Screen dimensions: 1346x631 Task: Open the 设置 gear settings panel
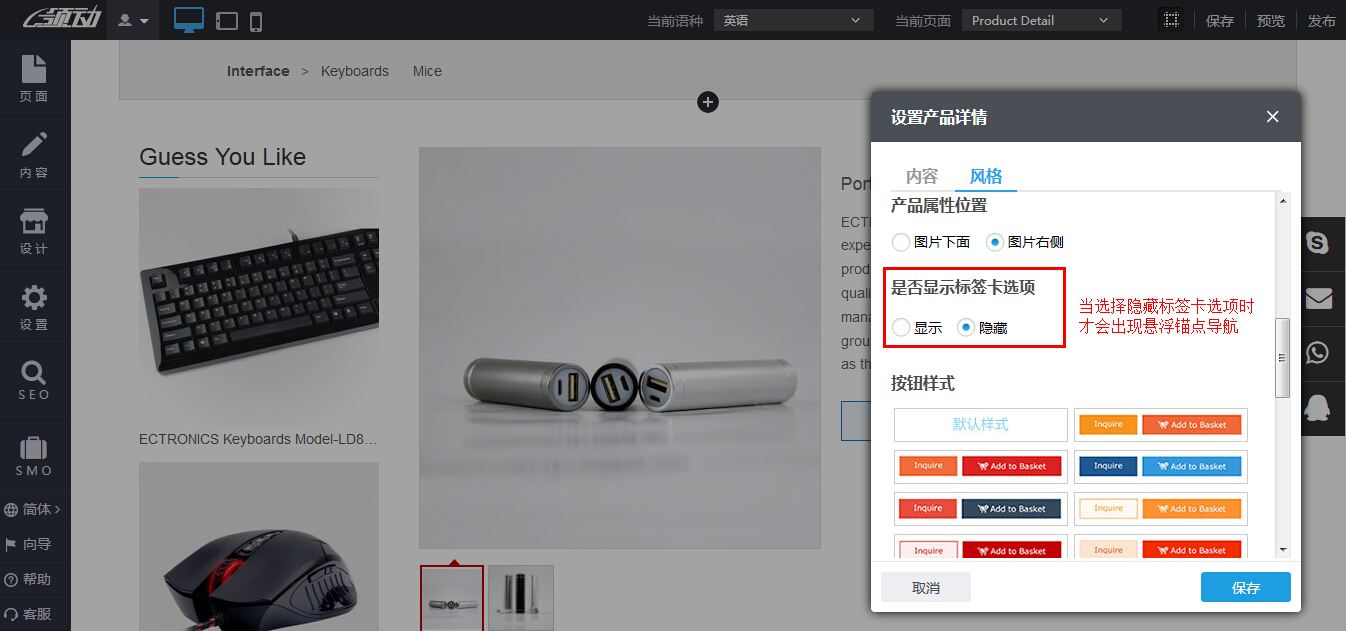click(x=34, y=306)
